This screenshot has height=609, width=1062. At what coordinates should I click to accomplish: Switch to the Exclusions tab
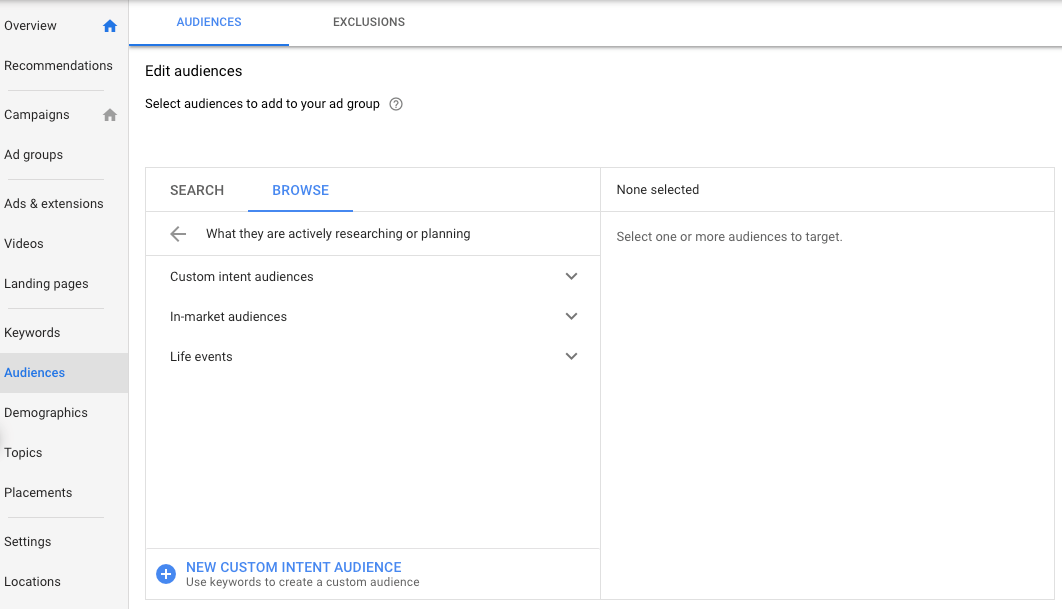tap(369, 22)
